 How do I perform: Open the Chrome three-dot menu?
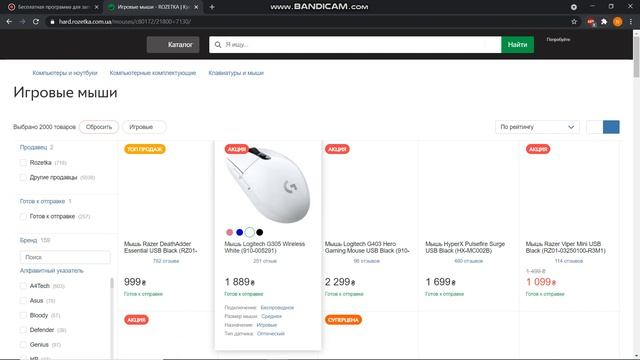pyautogui.click(x=631, y=22)
